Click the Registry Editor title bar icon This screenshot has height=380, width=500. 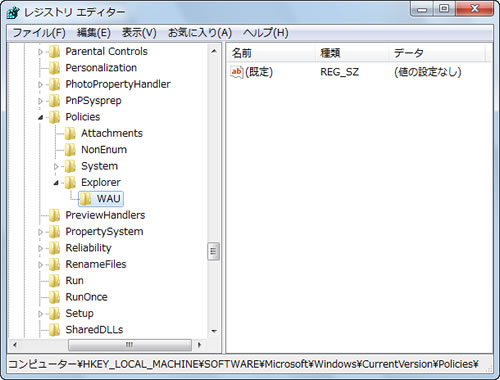(13, 13)
